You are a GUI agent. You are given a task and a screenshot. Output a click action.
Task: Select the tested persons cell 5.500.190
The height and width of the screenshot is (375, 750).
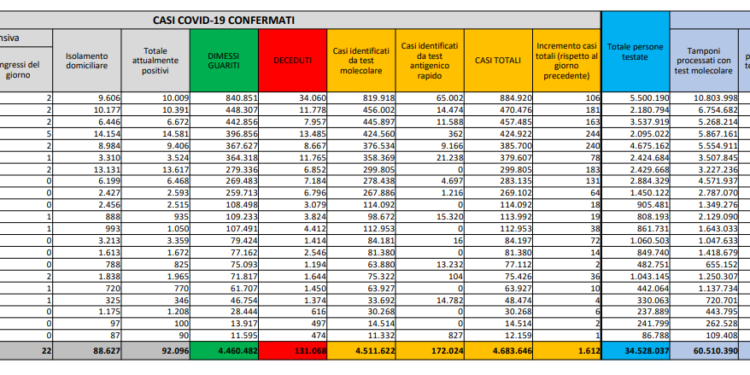(635, 98)
